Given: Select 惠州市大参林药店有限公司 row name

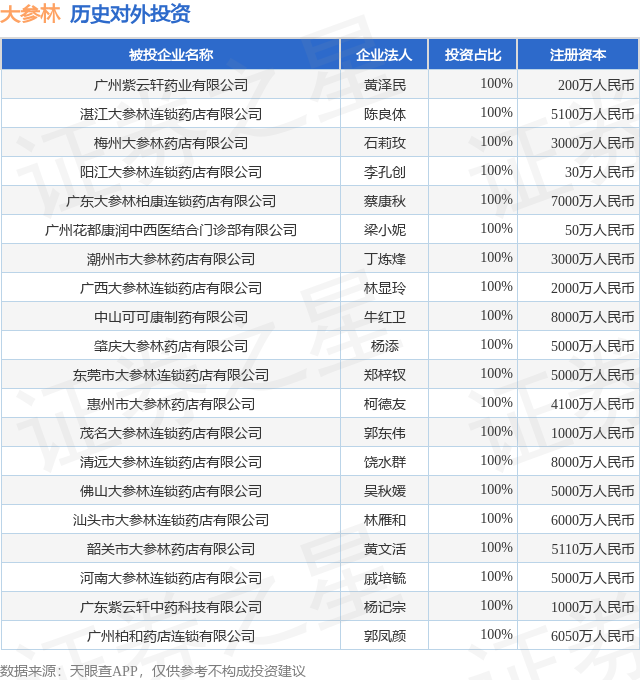Looking at the screenshot, I should point(171,404).
